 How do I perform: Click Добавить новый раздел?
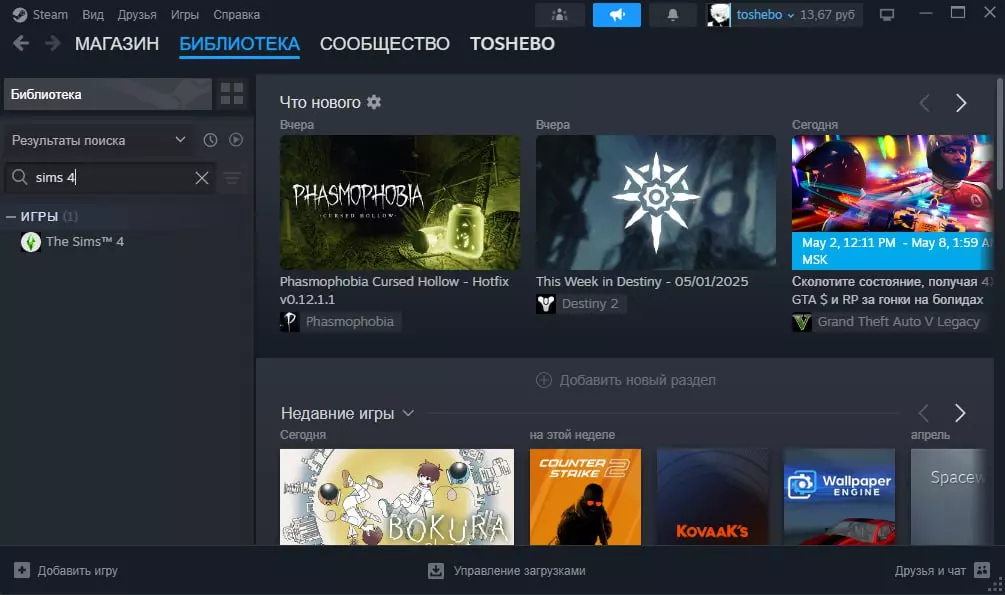pos(626,380)
